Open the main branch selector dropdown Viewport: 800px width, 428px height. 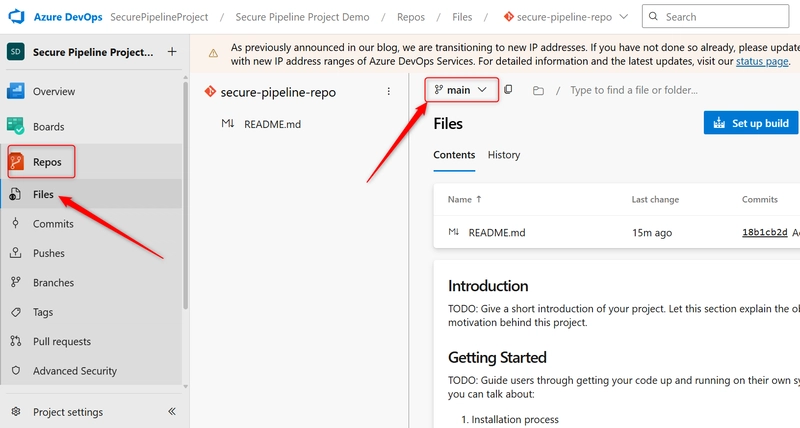pos(462,90)
